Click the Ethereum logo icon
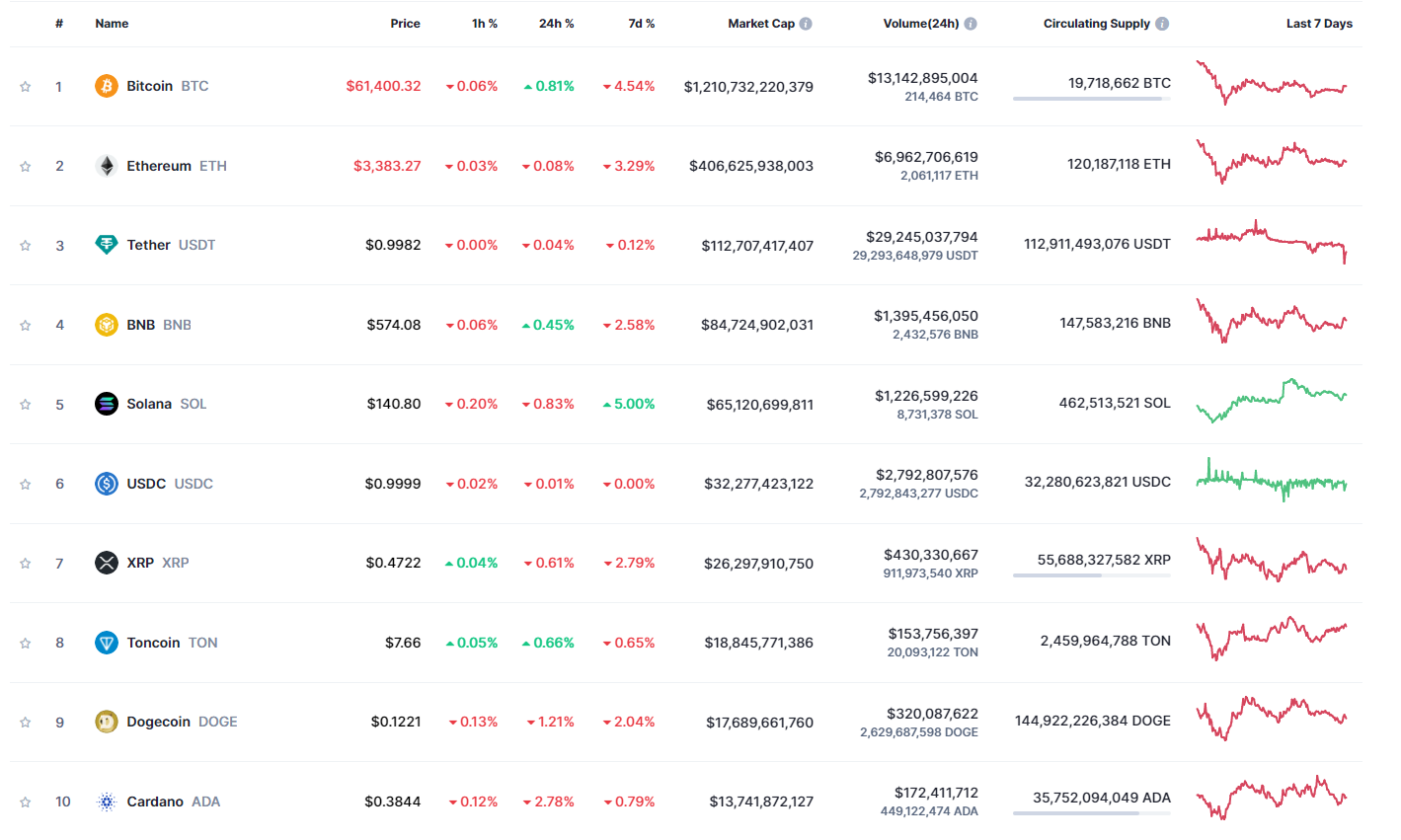This screenshot has width=1401, height=840. [106, 166]
